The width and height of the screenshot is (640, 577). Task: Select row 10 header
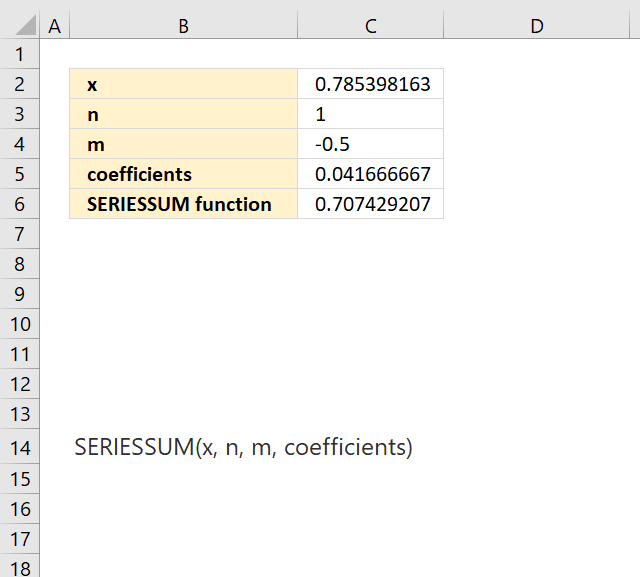[x=20, y=324]
